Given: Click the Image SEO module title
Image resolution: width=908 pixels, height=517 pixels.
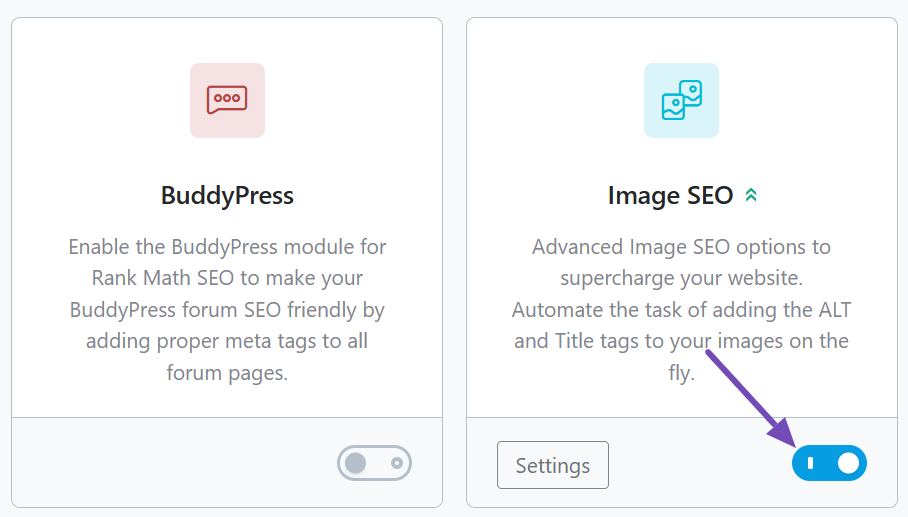Looking at the screenshot, I should pyautogui.click(x=670, y=195).
